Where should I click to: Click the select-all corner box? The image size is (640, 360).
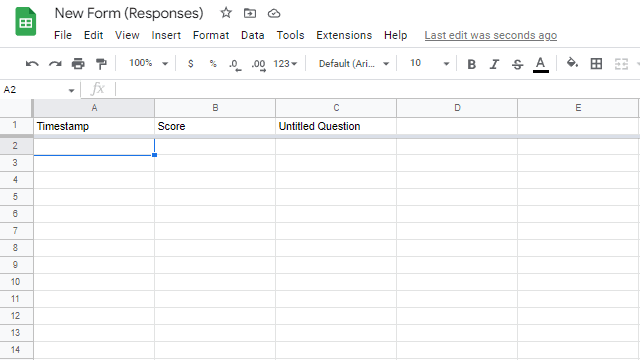coord(16,108)
